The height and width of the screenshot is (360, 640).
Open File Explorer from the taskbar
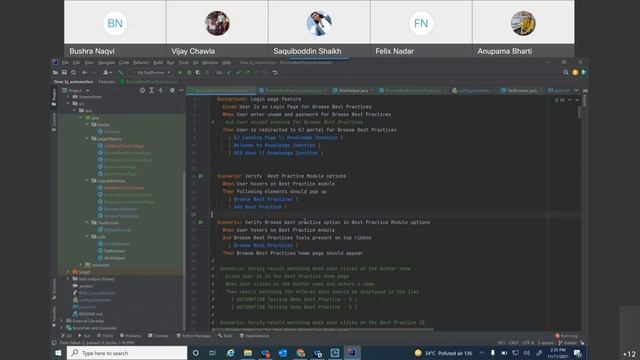click(248, 353)
